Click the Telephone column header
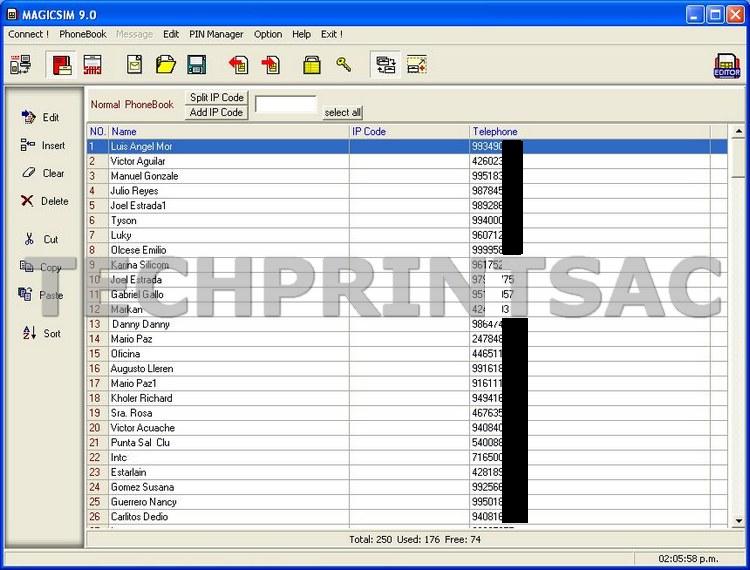Viewport: 750px width, 570px height. [590, 132]
